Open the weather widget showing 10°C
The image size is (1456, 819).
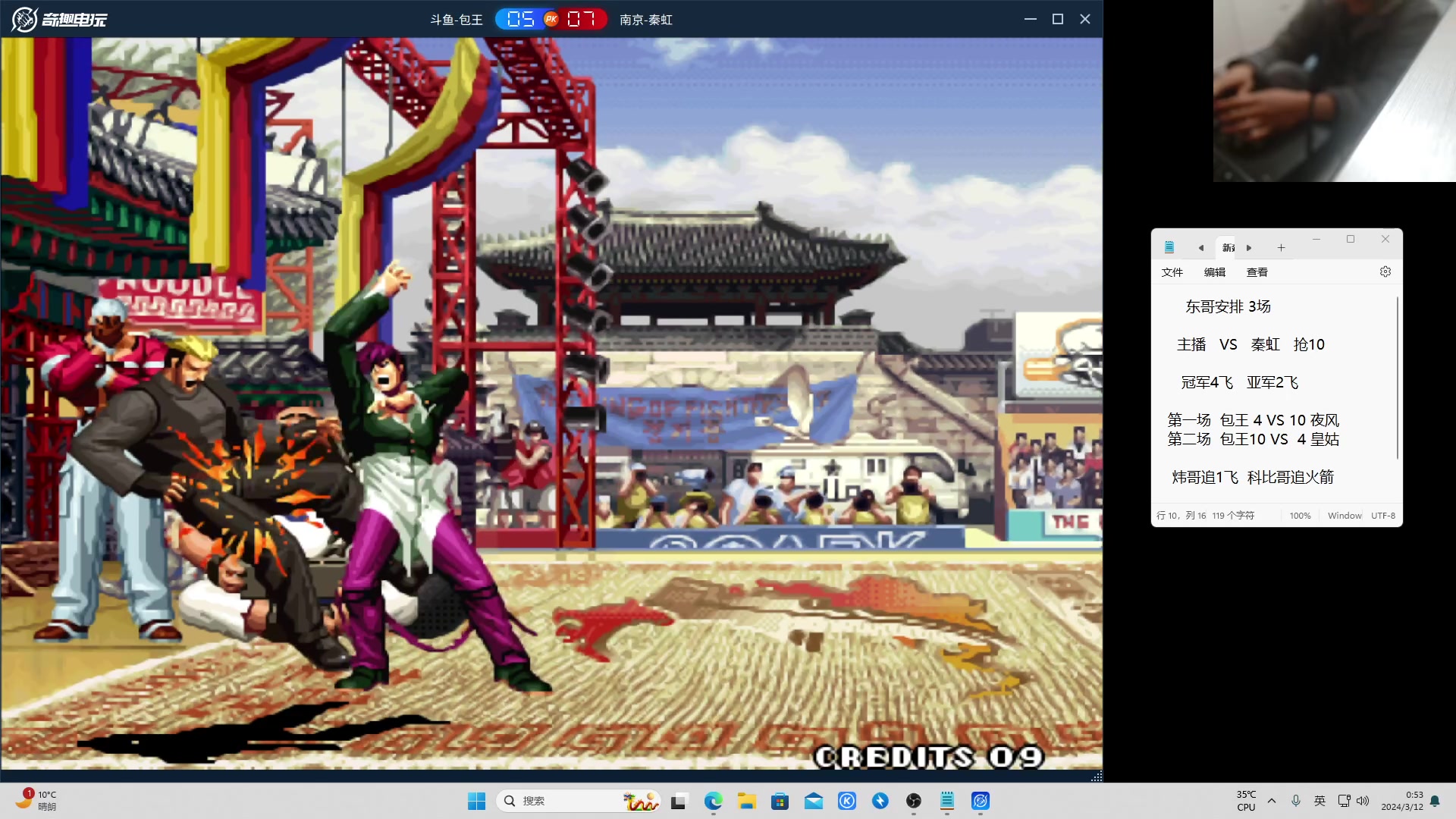point(36,800)
